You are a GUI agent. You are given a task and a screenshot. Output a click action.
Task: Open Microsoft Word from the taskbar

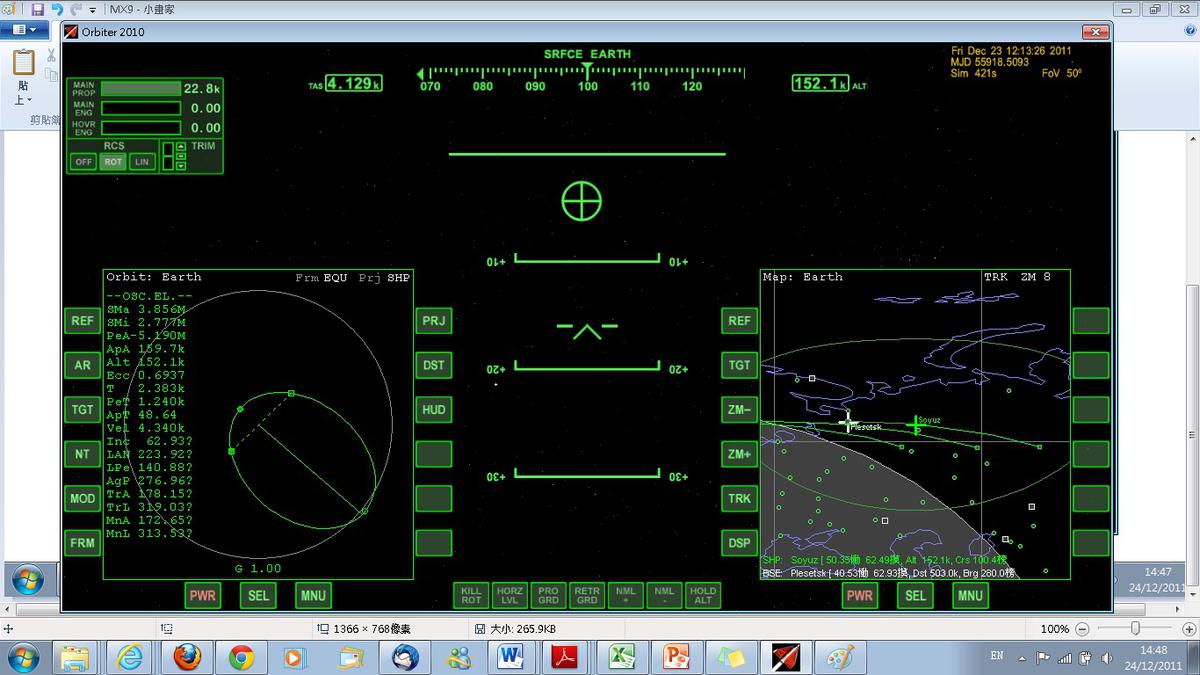click(512, 657)
